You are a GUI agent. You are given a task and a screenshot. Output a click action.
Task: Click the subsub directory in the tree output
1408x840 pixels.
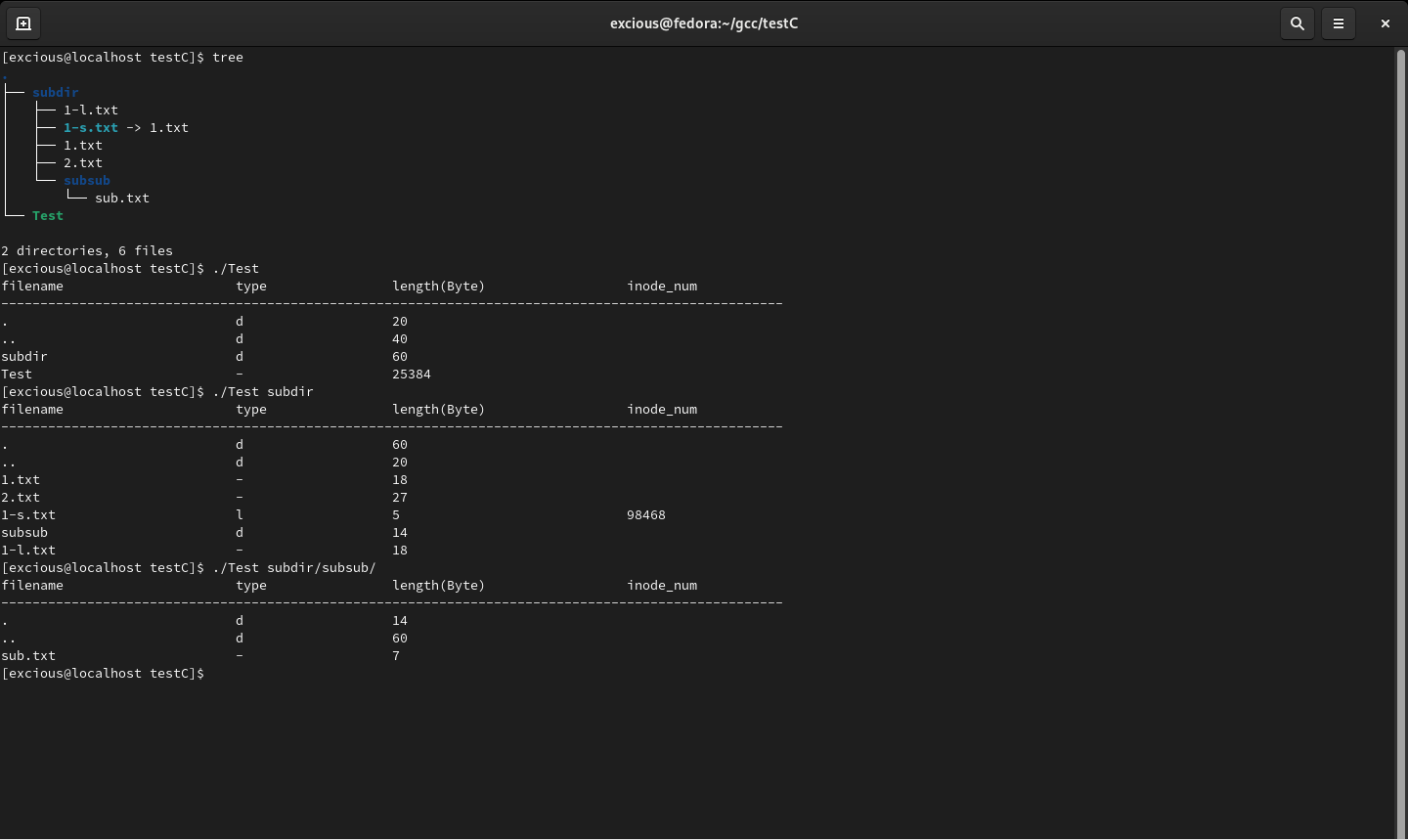click(x=87, y=181)
